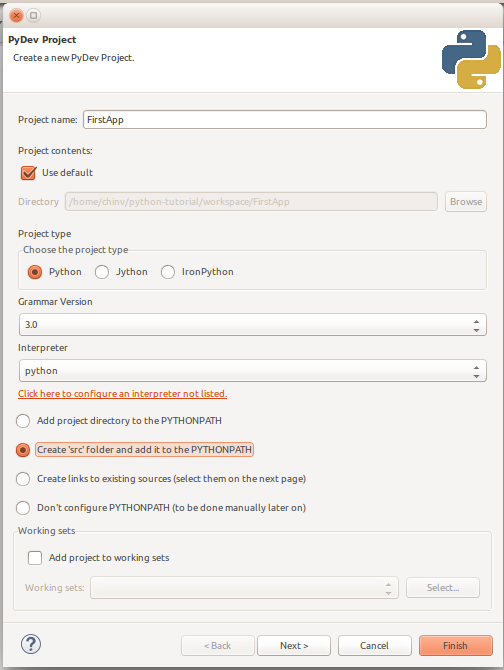Select the Python project type radio
Image resolution: width=504 pixels, height=670 pixels.
(35, 272)
